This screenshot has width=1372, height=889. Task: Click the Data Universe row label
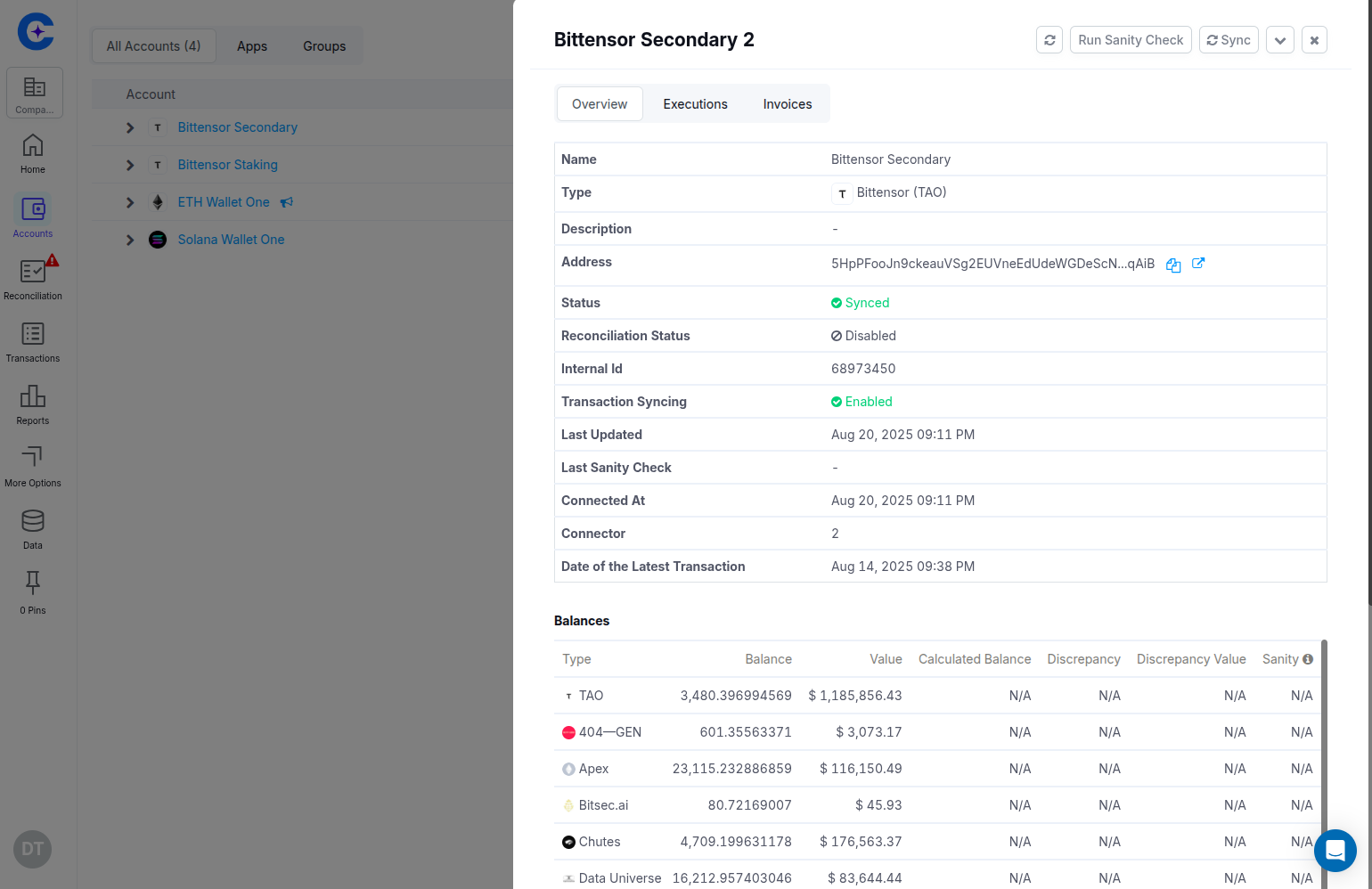[620, 878]
